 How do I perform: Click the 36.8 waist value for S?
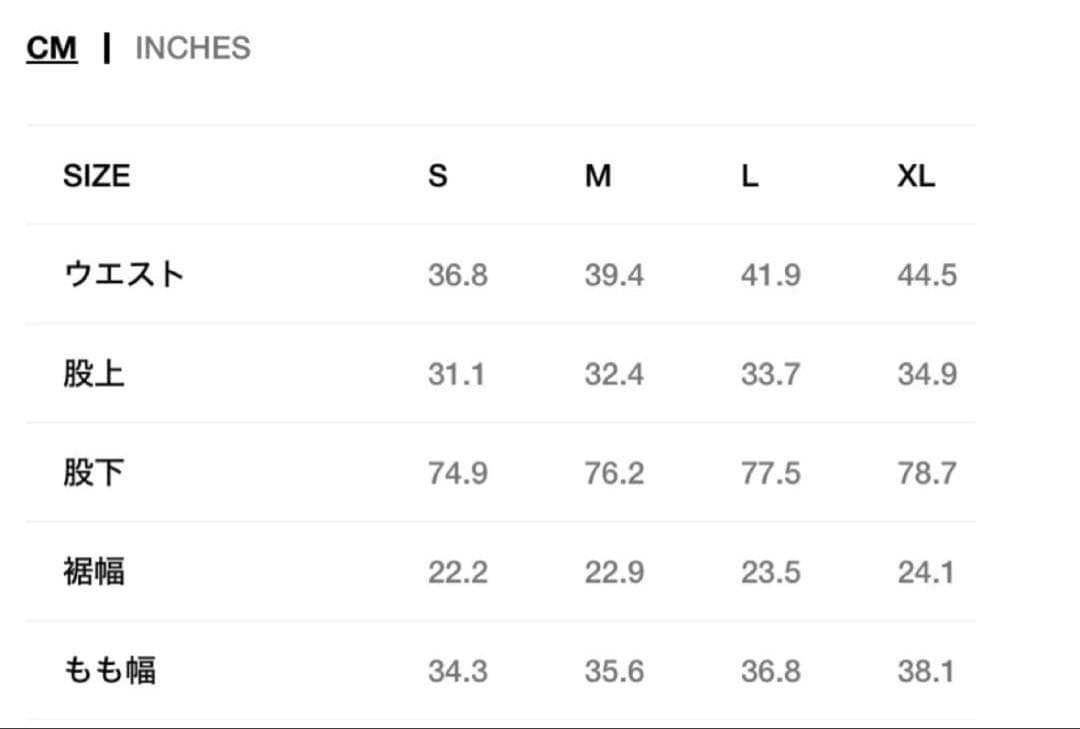tap(458, 275)
